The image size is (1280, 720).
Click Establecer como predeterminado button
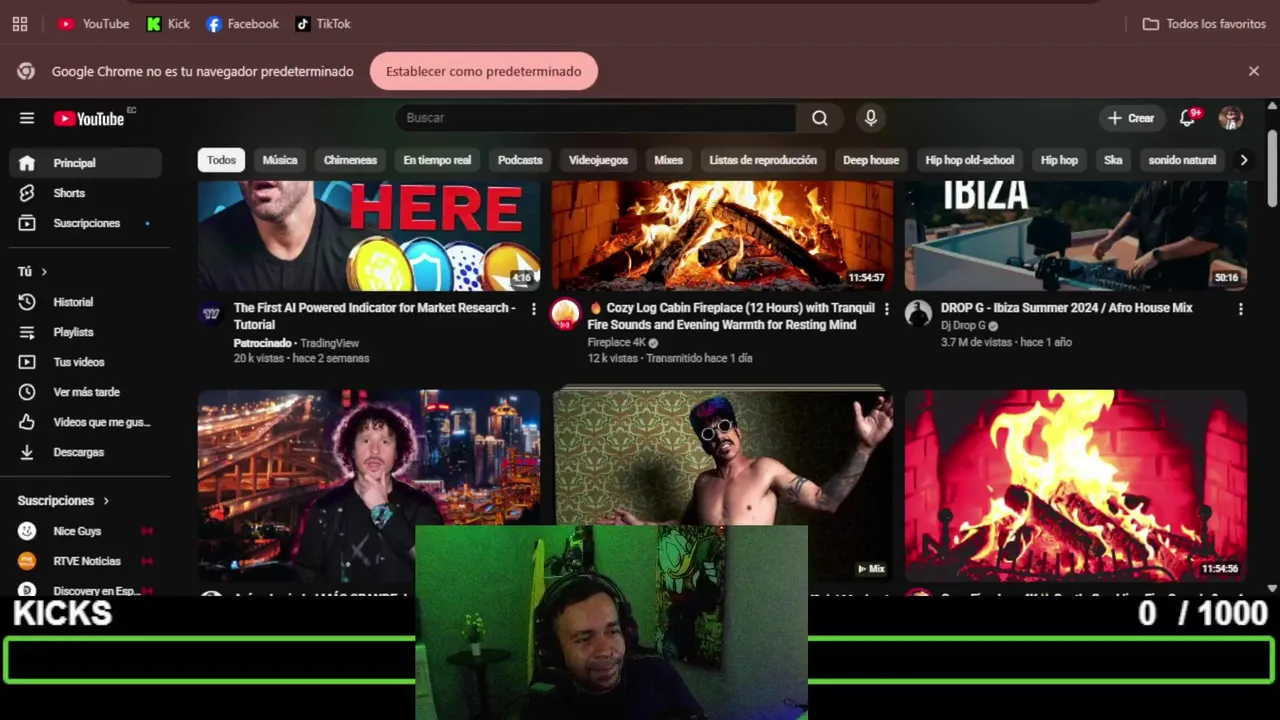pyautogui.click(x=484, y=71)
